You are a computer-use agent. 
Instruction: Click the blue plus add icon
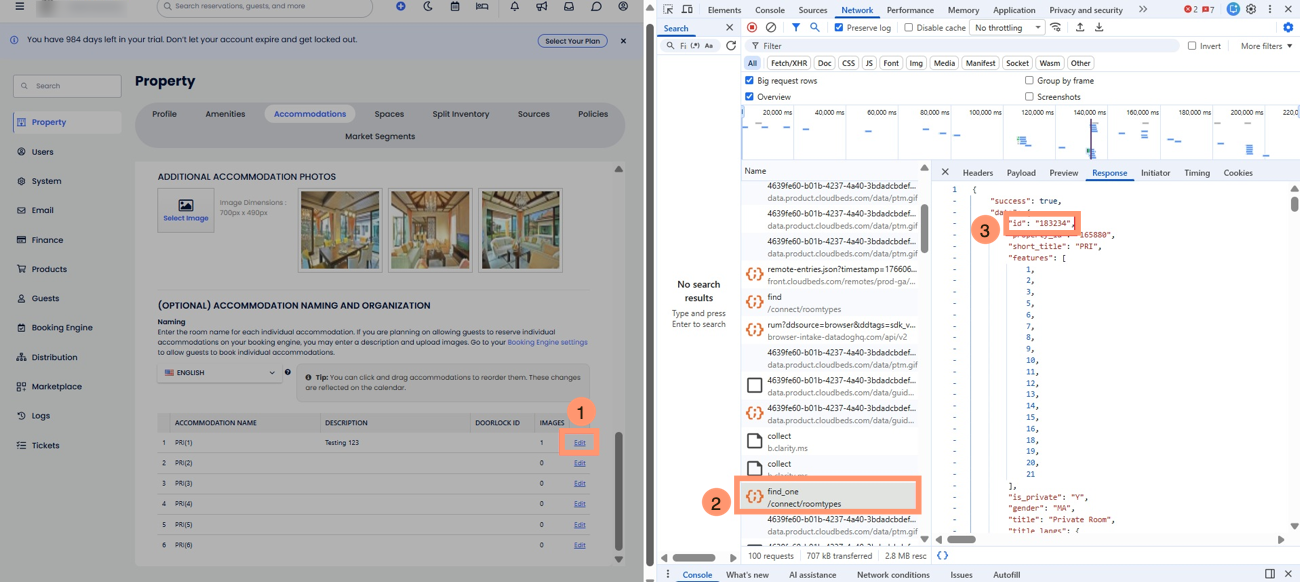click(400, 7)
